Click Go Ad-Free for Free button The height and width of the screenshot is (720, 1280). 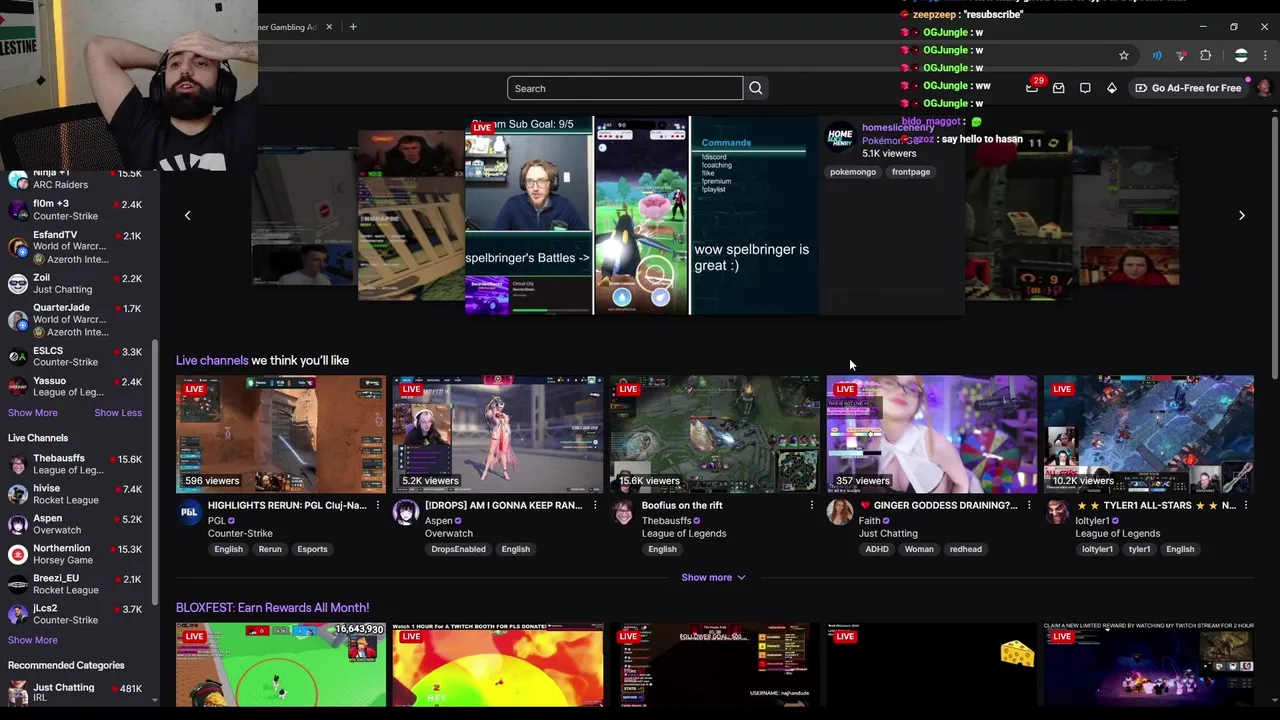coord(1188,88)
